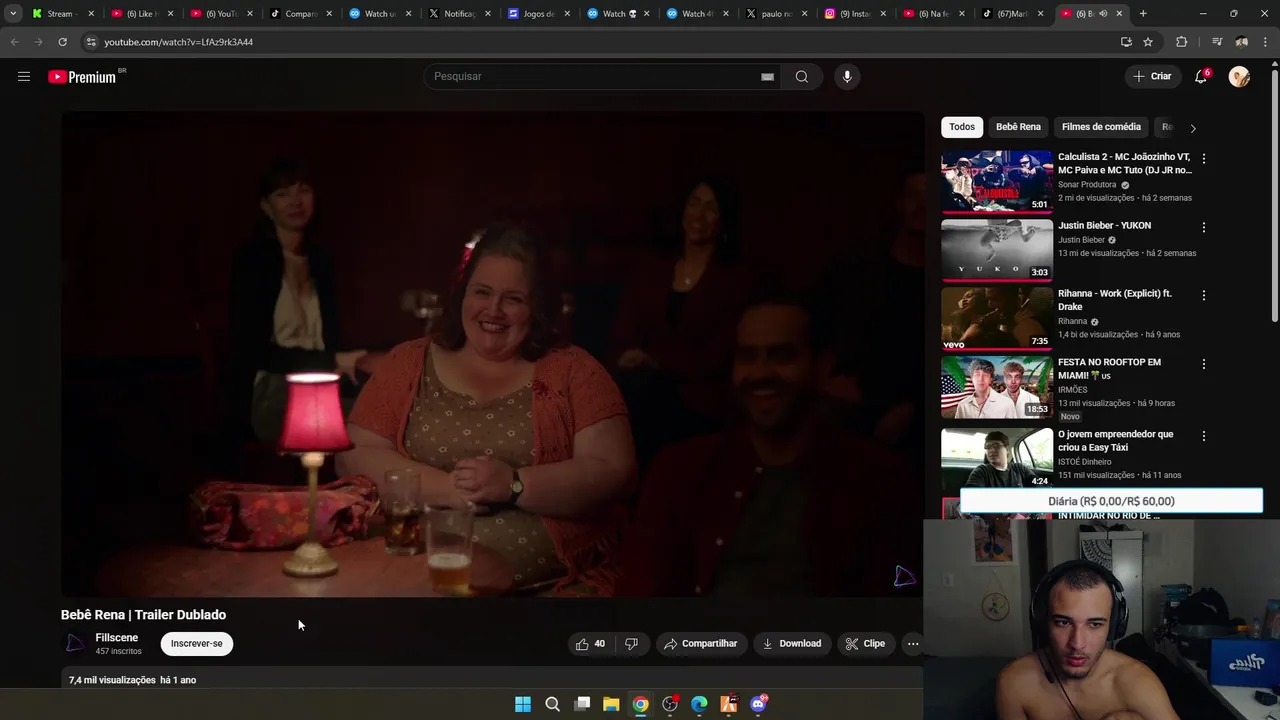Expand more filter chips with arrow

[1192, 128]
